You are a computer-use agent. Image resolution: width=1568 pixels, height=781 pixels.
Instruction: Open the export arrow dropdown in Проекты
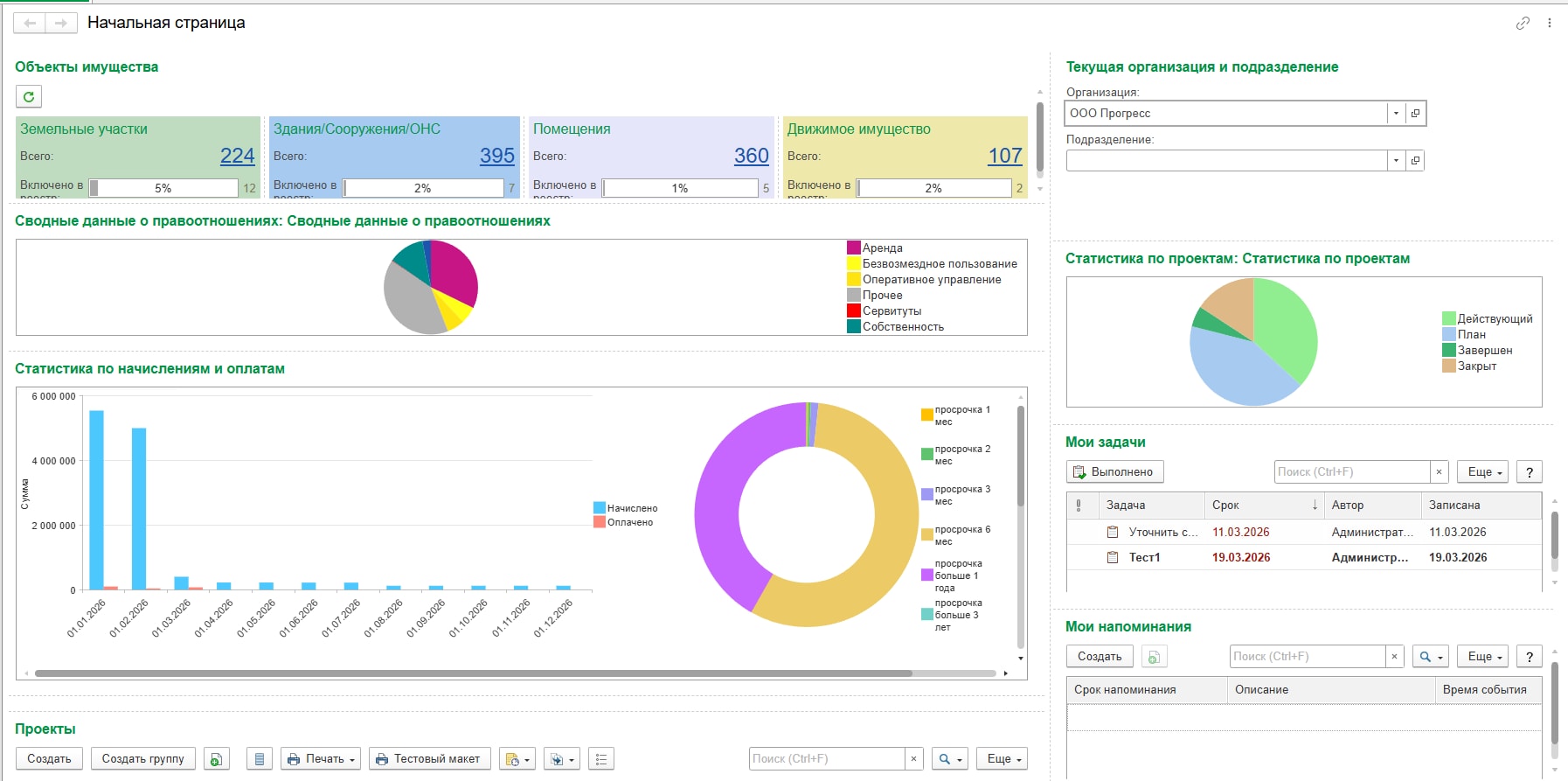pyautogui.click(x=561, y=759)
